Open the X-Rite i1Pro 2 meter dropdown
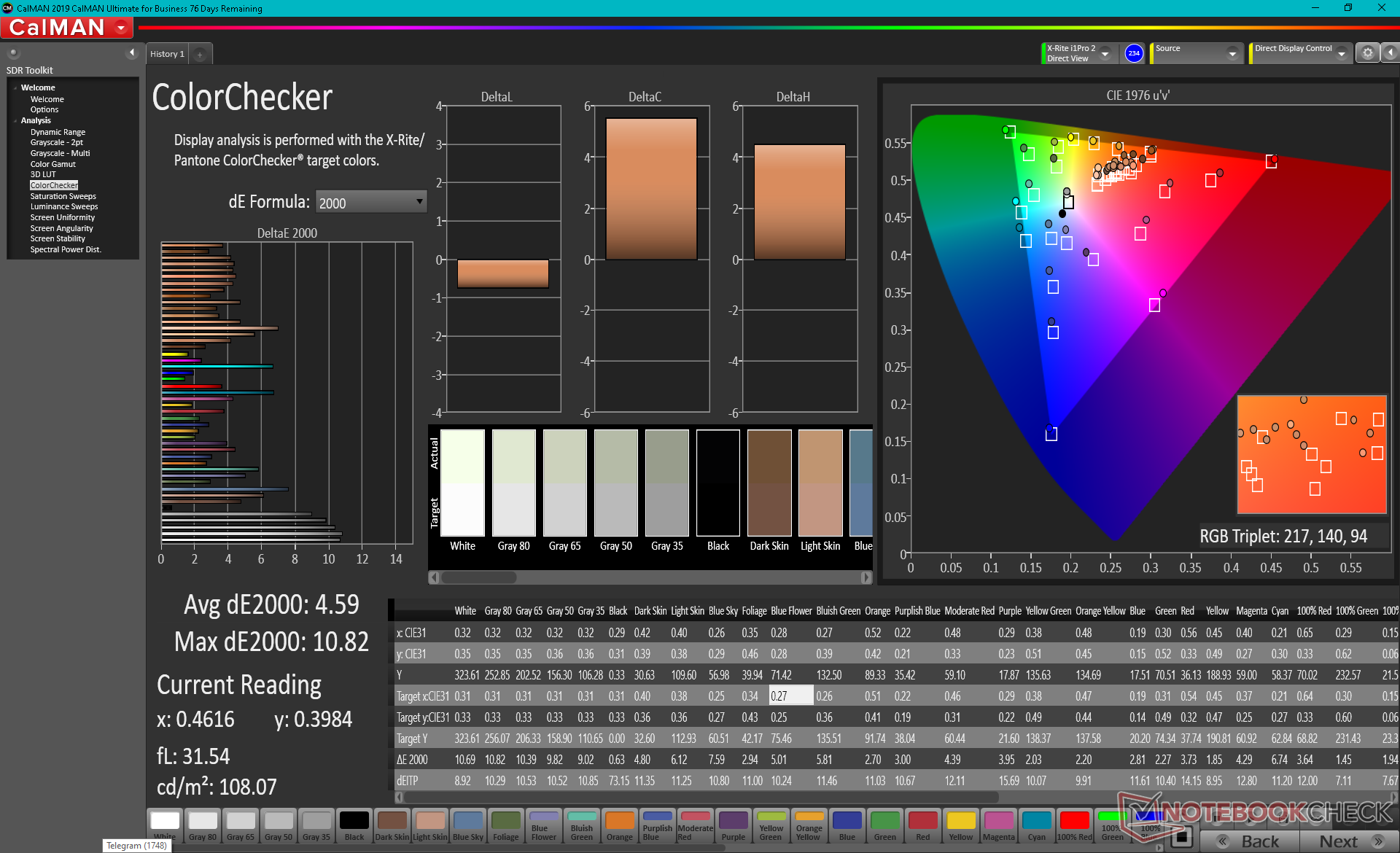The image size is (1400, 853). coord(1105,53)
